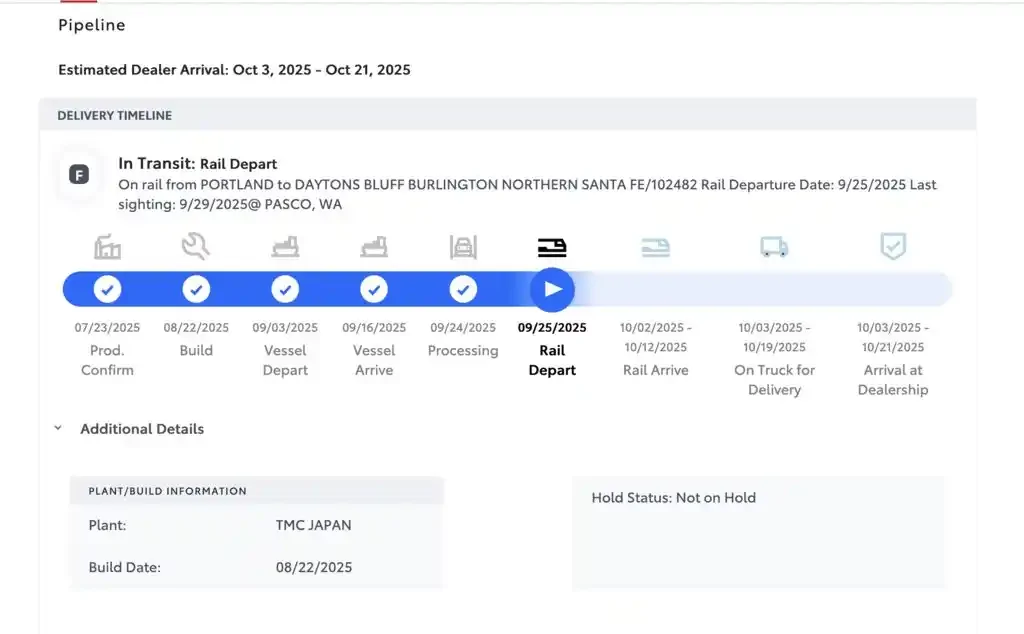
Task: Collapse the Additional Details chevron
Action: pyautogui.click(x=57, y=429)
